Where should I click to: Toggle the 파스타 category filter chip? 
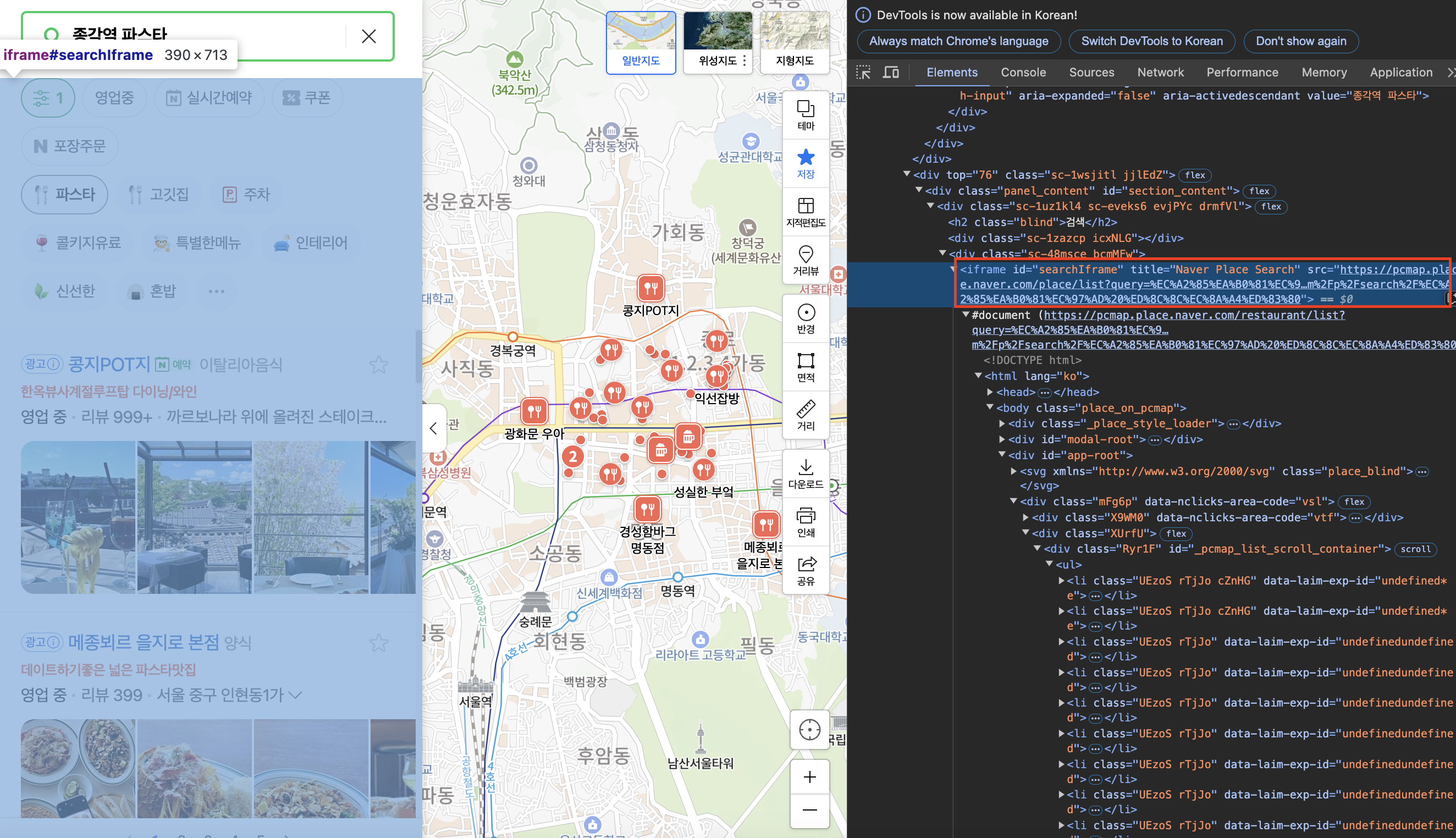[x=64, y=195]
